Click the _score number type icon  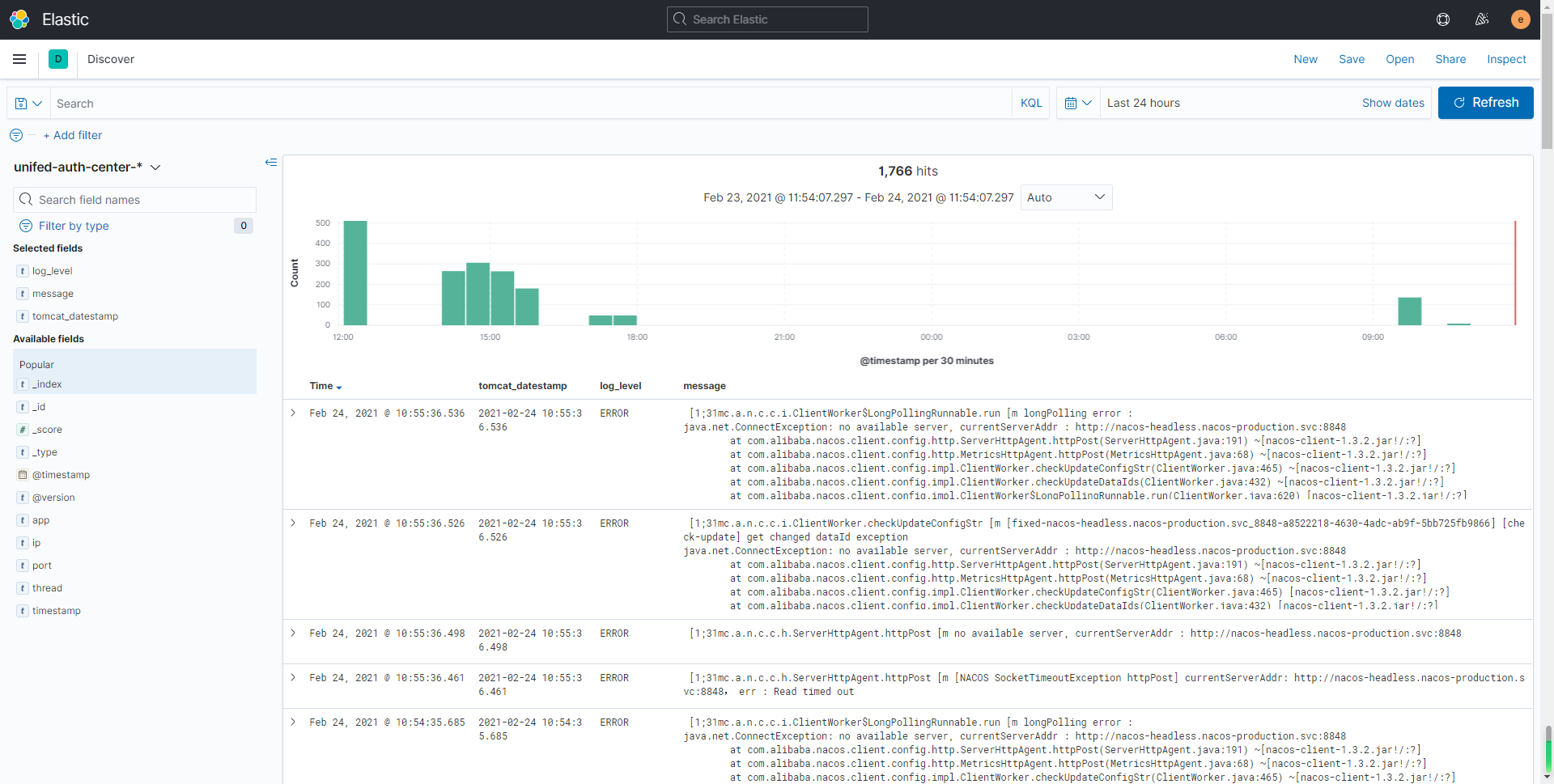(23, 430)
